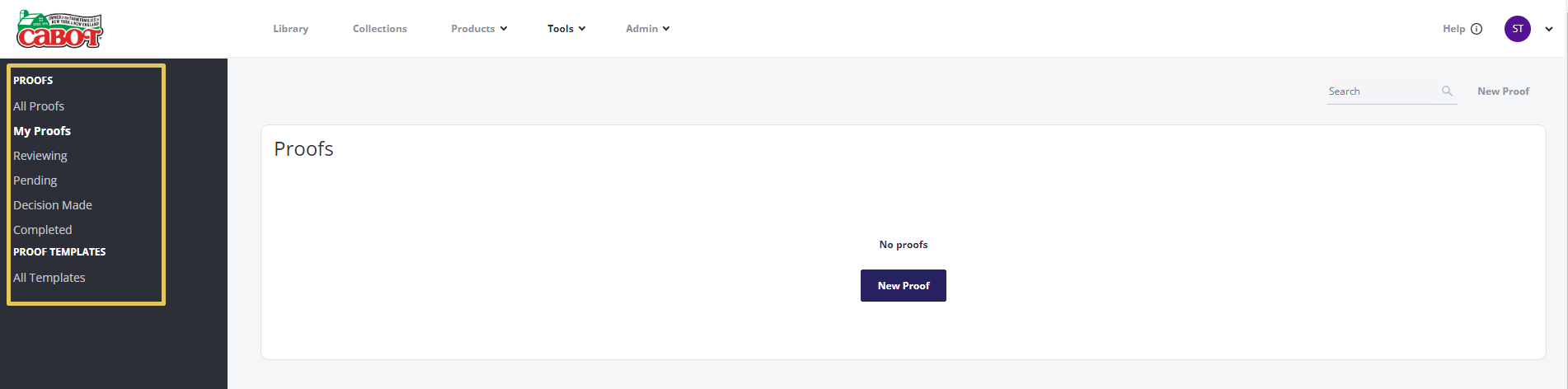Go to the Library tab

point(291,29)
